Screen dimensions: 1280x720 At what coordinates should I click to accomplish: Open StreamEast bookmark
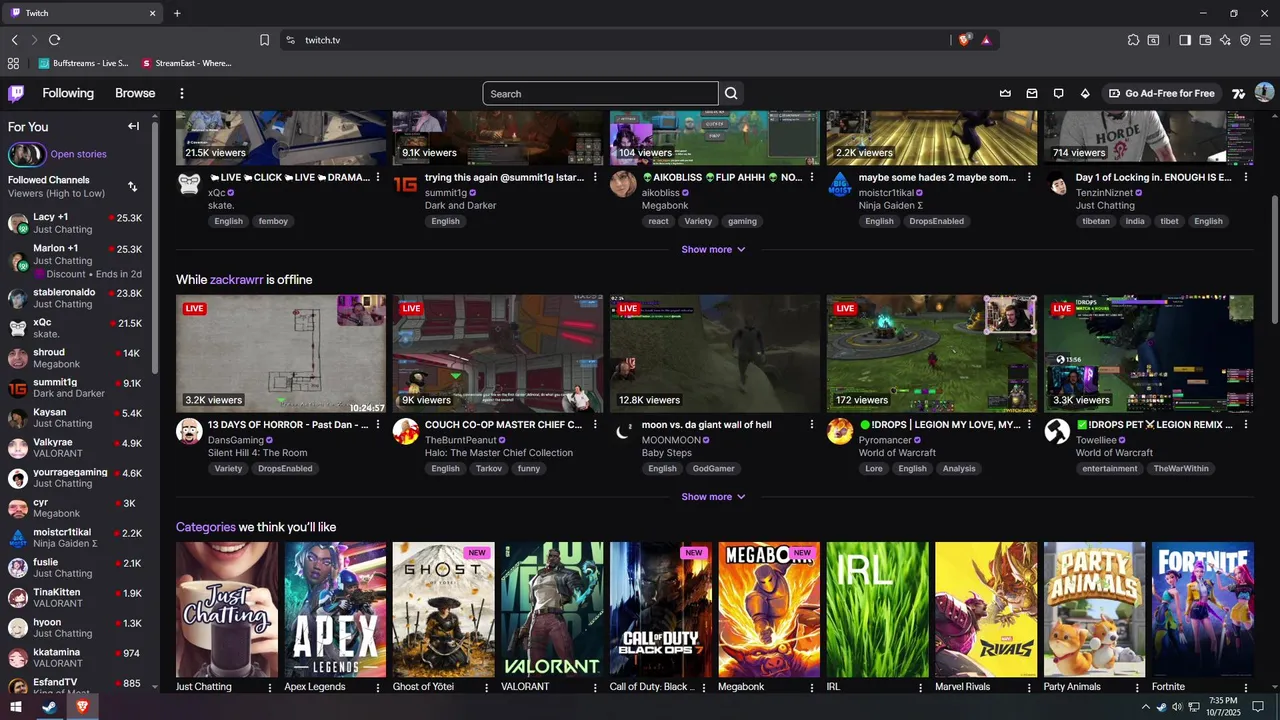[186, 63]
